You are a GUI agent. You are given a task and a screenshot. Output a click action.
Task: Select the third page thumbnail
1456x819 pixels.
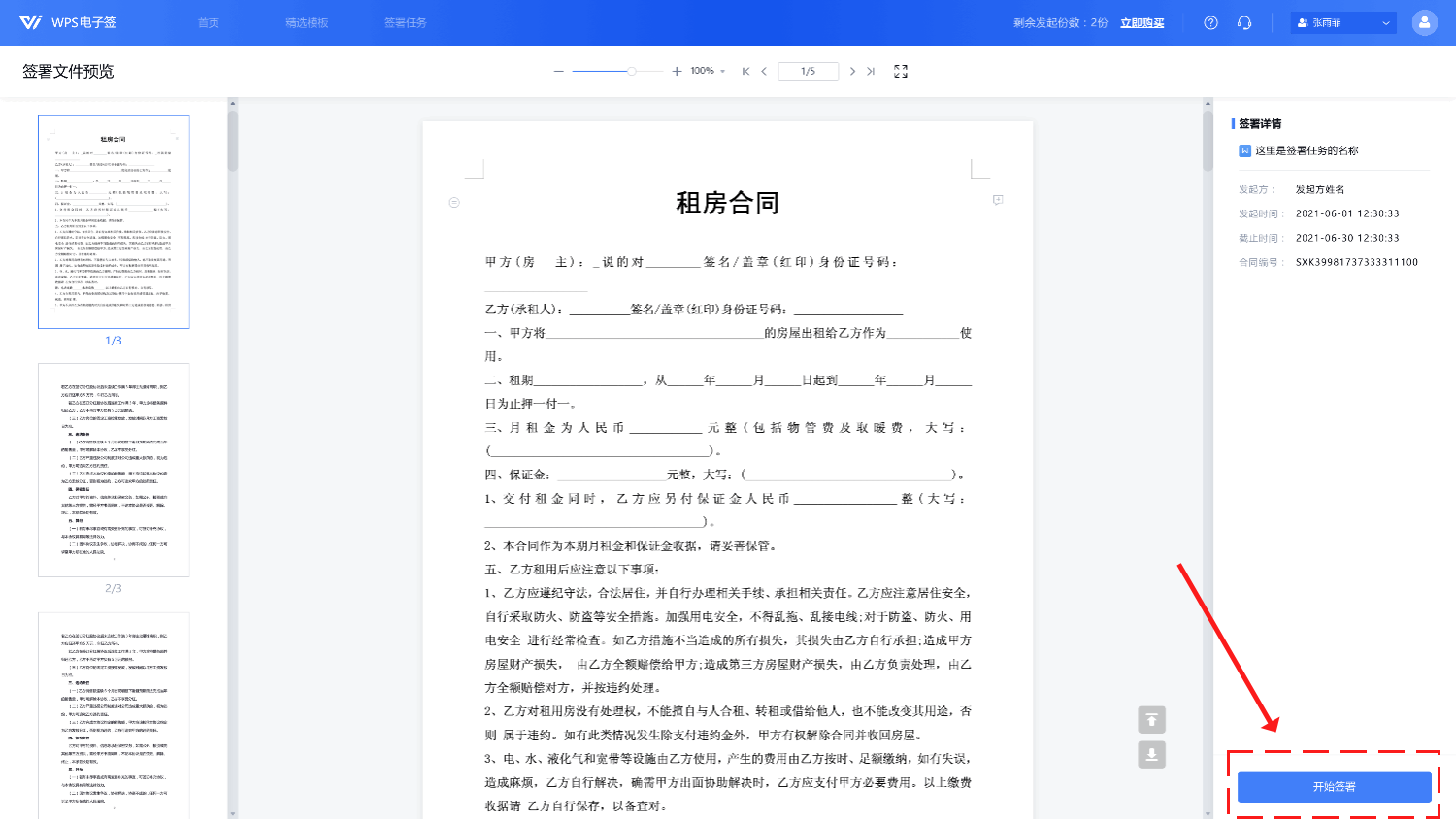(x=114, y=715)
